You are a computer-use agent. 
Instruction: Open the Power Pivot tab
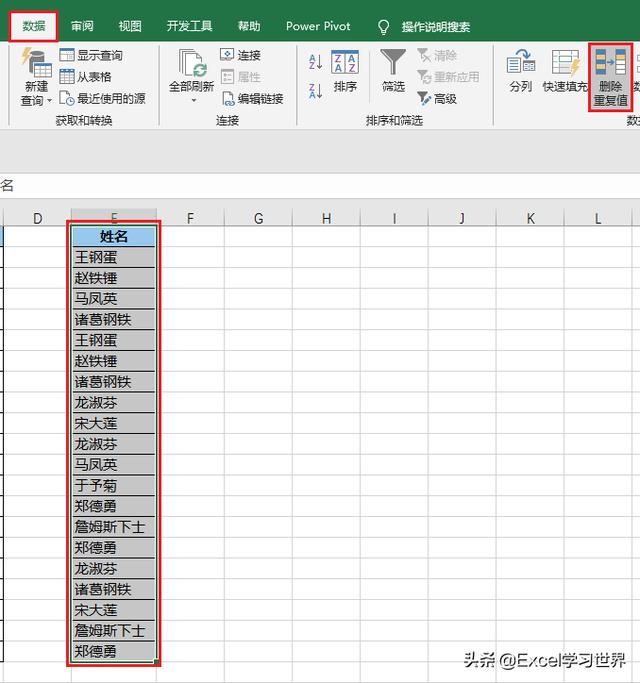pyautogui.click(x=318, y=26)
